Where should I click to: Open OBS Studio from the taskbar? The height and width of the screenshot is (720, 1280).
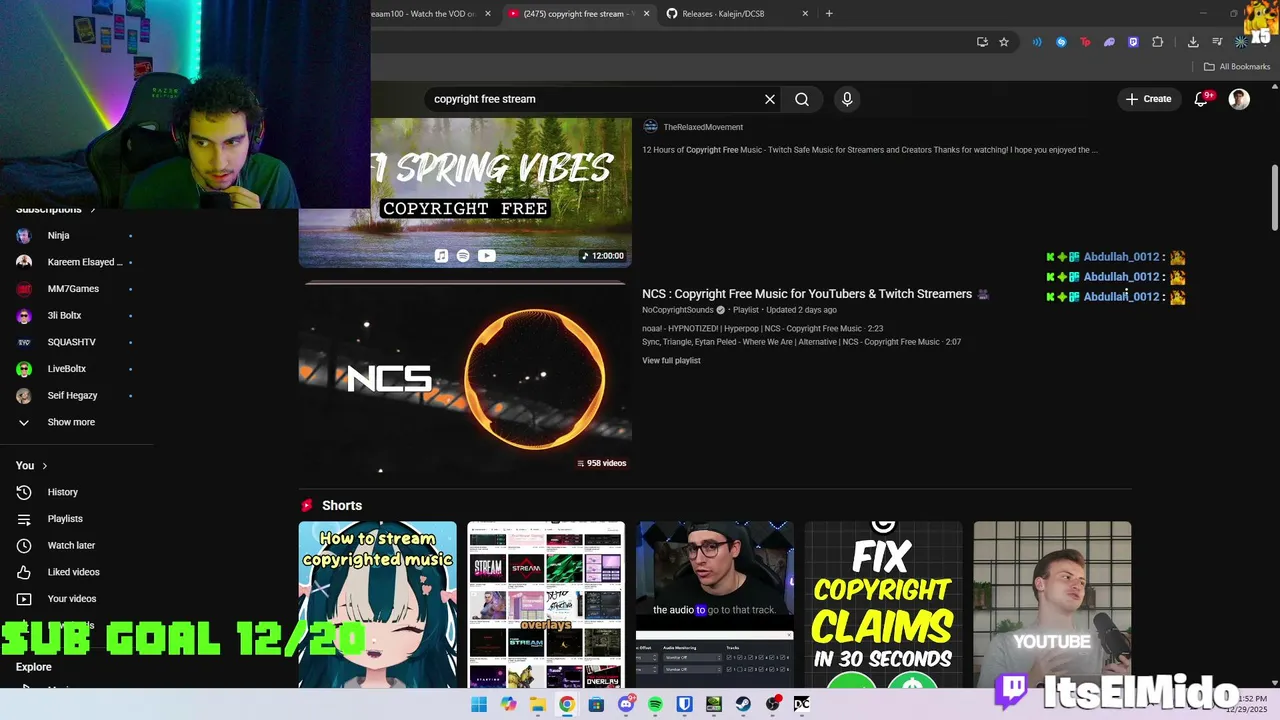pyautogui.click(x=772, y=704)
